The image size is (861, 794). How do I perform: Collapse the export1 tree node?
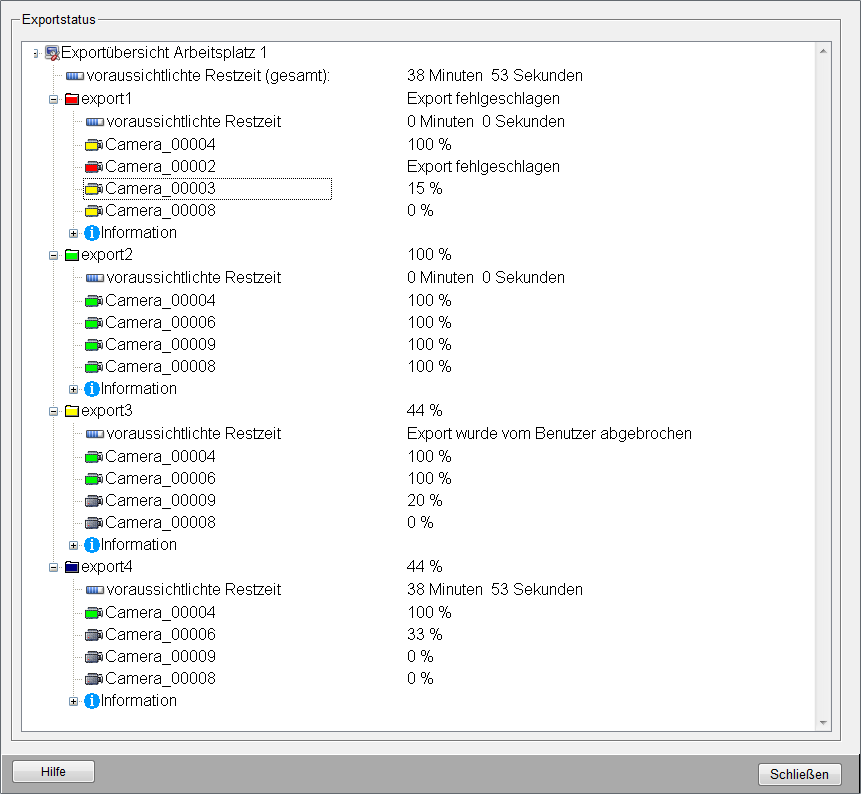(54, 99)
